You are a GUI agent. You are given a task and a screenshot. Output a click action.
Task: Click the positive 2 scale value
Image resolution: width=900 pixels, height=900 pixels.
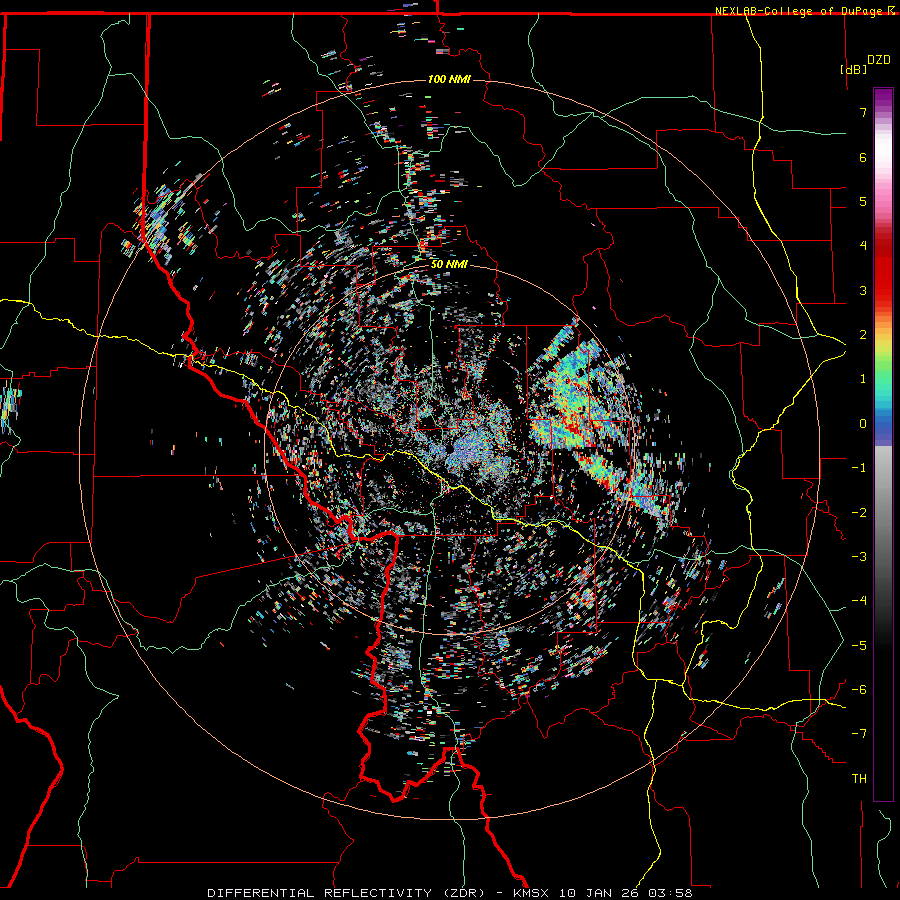click(x=863, y=335)
